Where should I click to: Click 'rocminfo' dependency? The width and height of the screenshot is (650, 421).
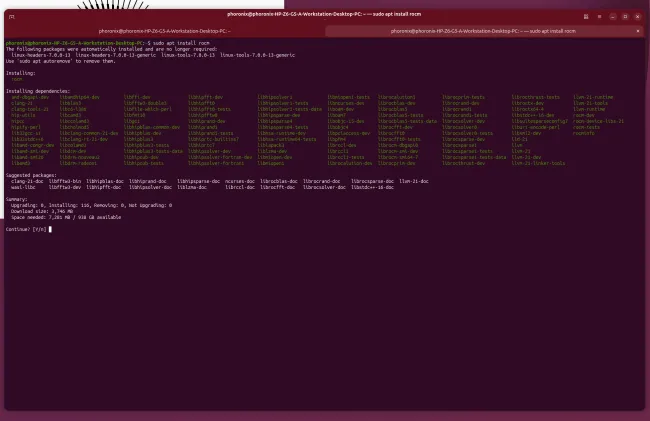click(584, 133)
